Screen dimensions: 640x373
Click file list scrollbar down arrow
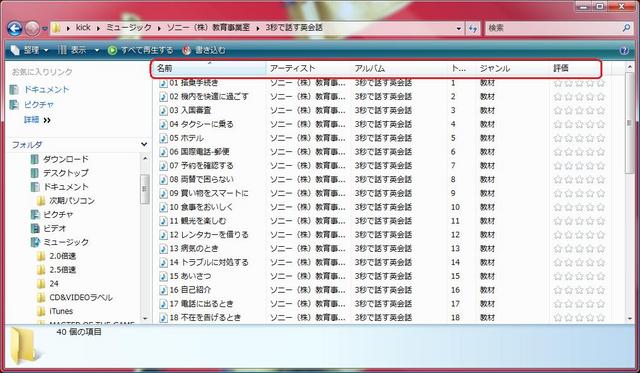point(629,318)
